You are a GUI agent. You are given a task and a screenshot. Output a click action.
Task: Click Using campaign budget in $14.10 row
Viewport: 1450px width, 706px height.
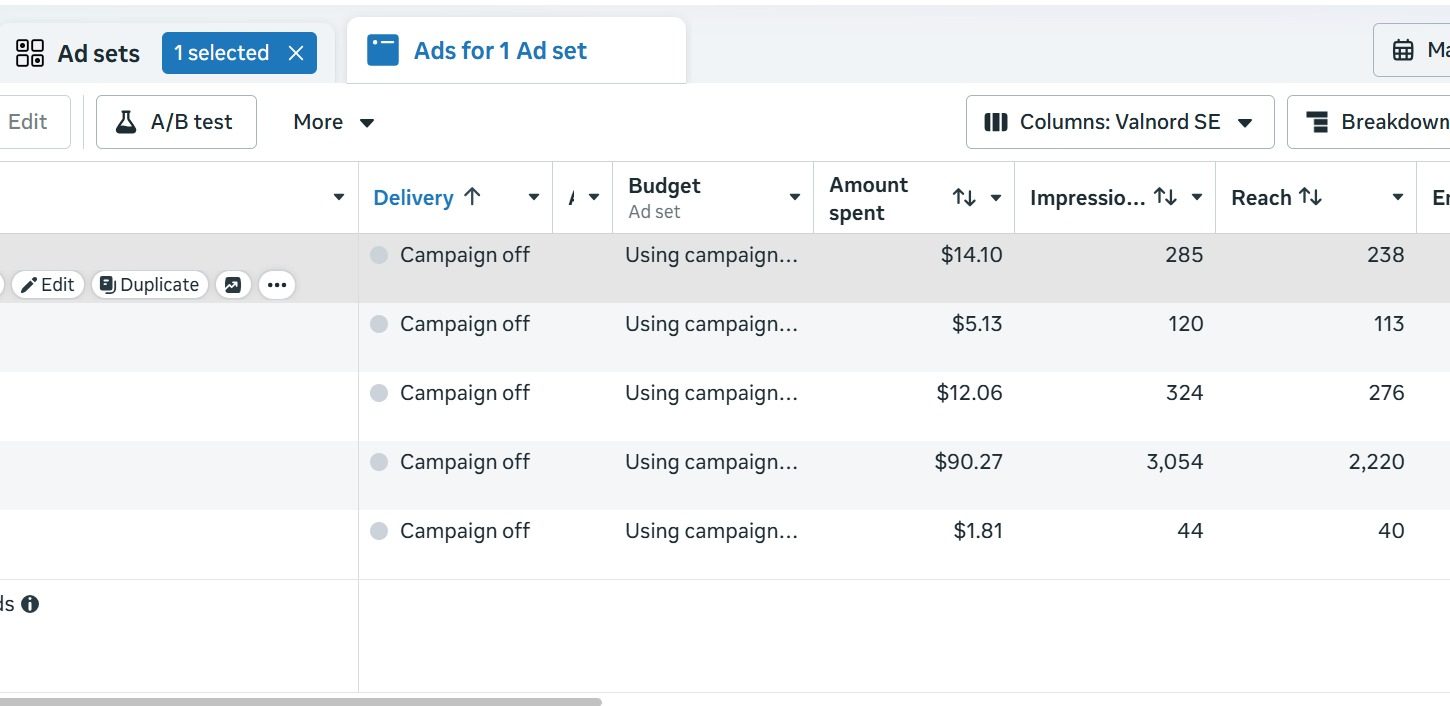pyautogui.click(x=711, y=255)
